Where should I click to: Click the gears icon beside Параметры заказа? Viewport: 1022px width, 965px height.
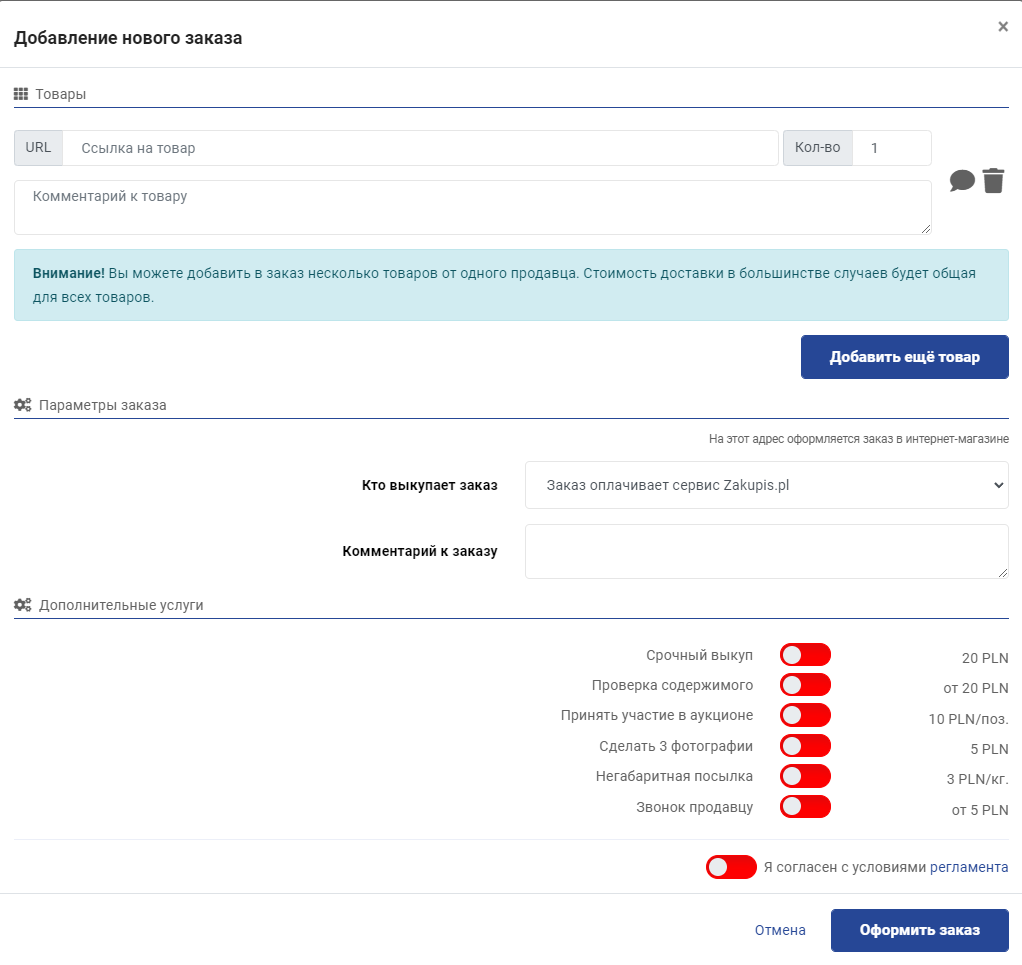[x=22, y=406]
